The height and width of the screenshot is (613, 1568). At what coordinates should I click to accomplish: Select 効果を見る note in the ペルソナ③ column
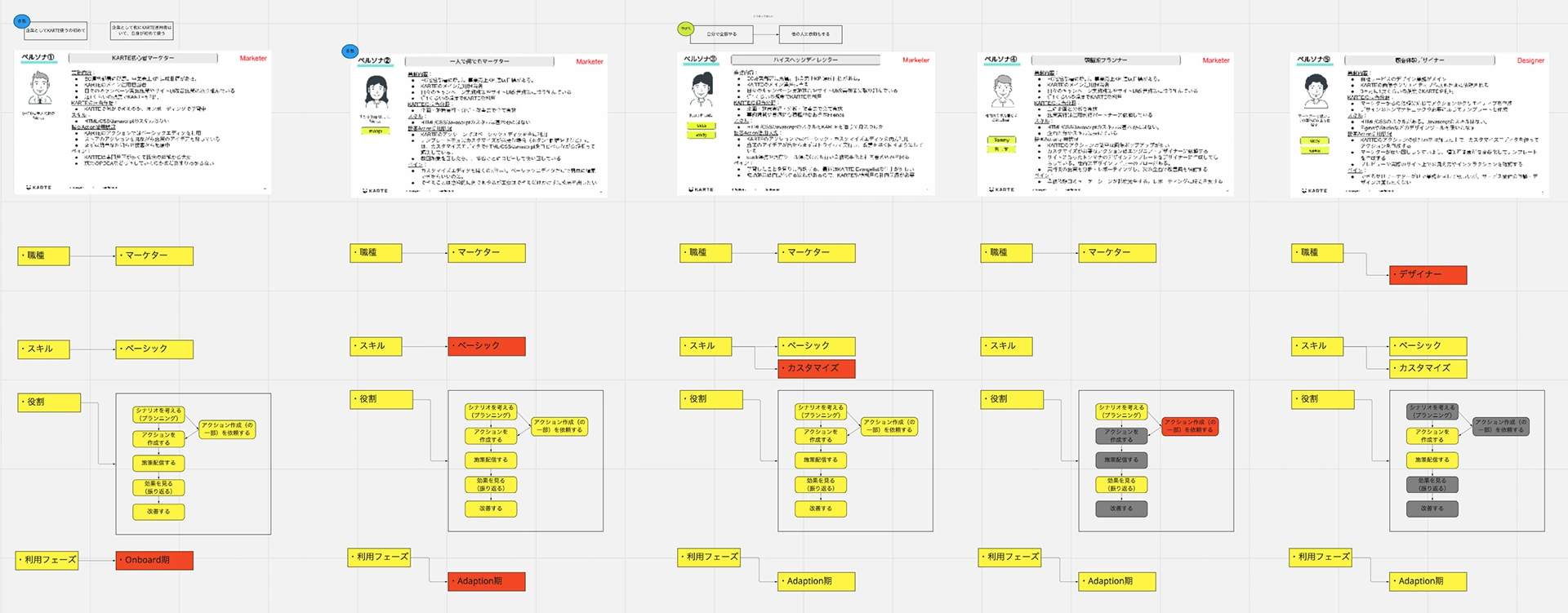(821, 485)
